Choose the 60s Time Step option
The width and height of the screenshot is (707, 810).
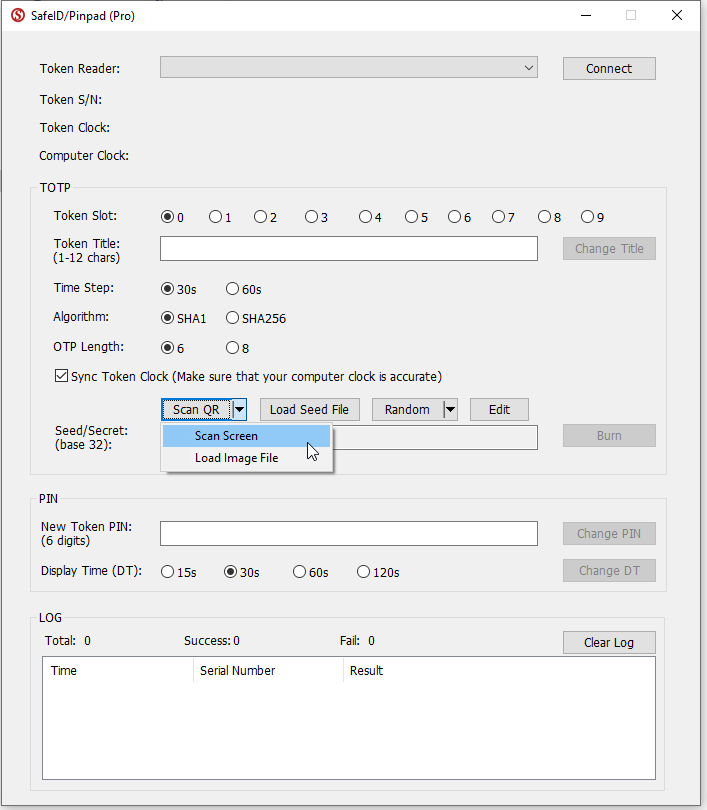232,289
